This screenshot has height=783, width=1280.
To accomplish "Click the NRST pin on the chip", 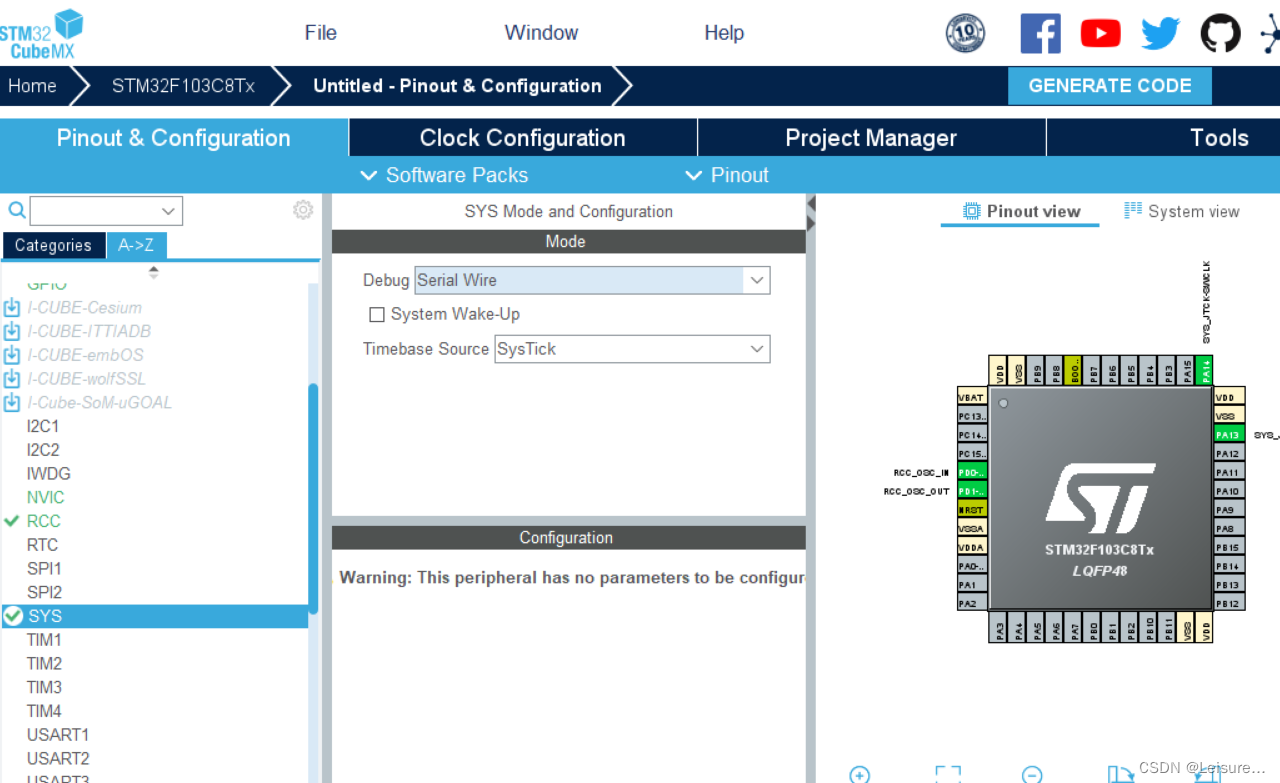I will pos(972,510).
